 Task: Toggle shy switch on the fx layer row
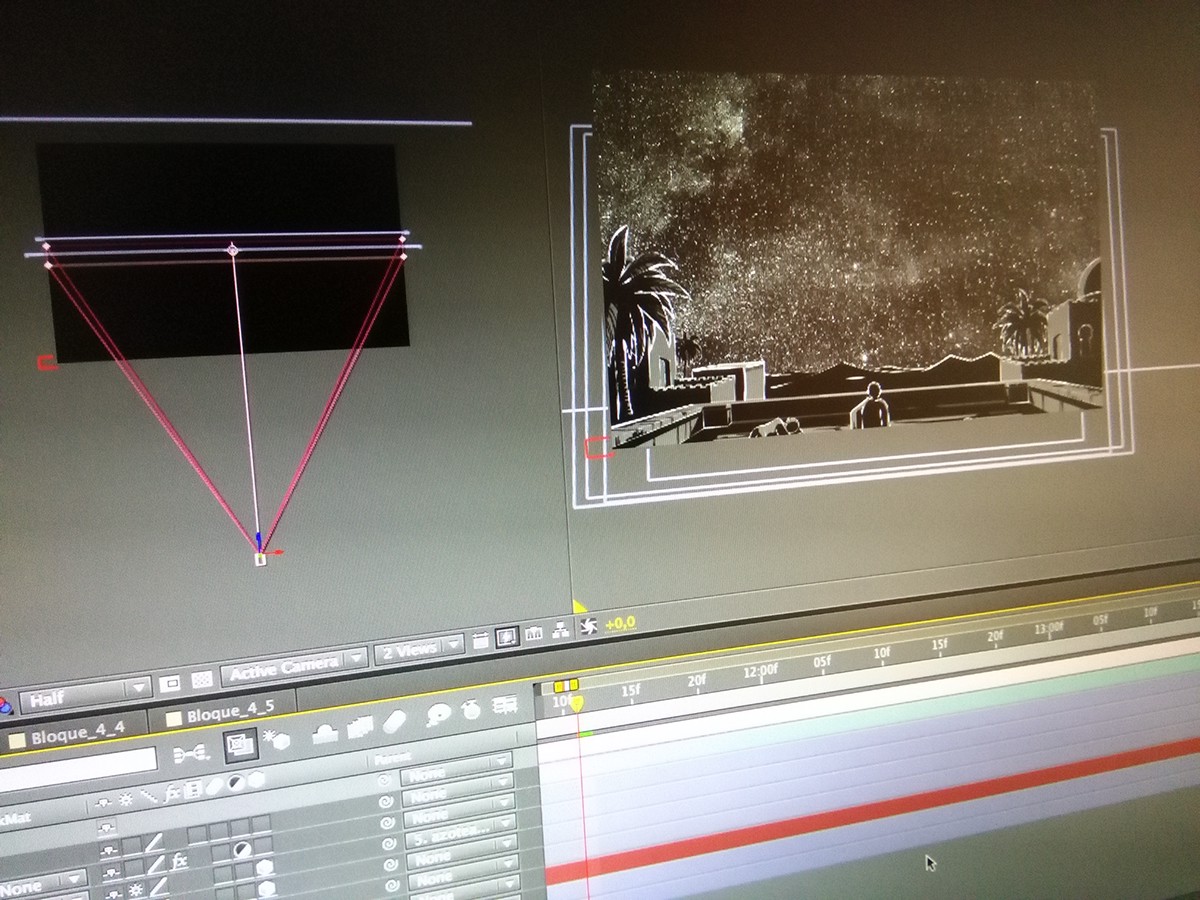tap(111, 872)
